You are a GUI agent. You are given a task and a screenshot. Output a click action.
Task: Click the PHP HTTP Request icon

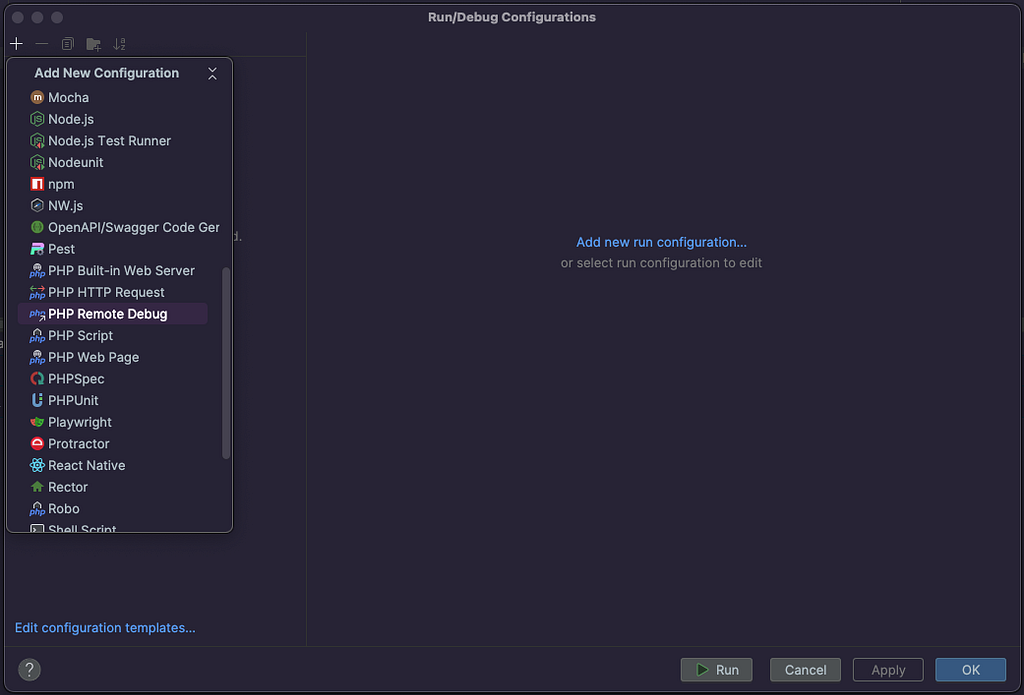click(x=37, y=292)
